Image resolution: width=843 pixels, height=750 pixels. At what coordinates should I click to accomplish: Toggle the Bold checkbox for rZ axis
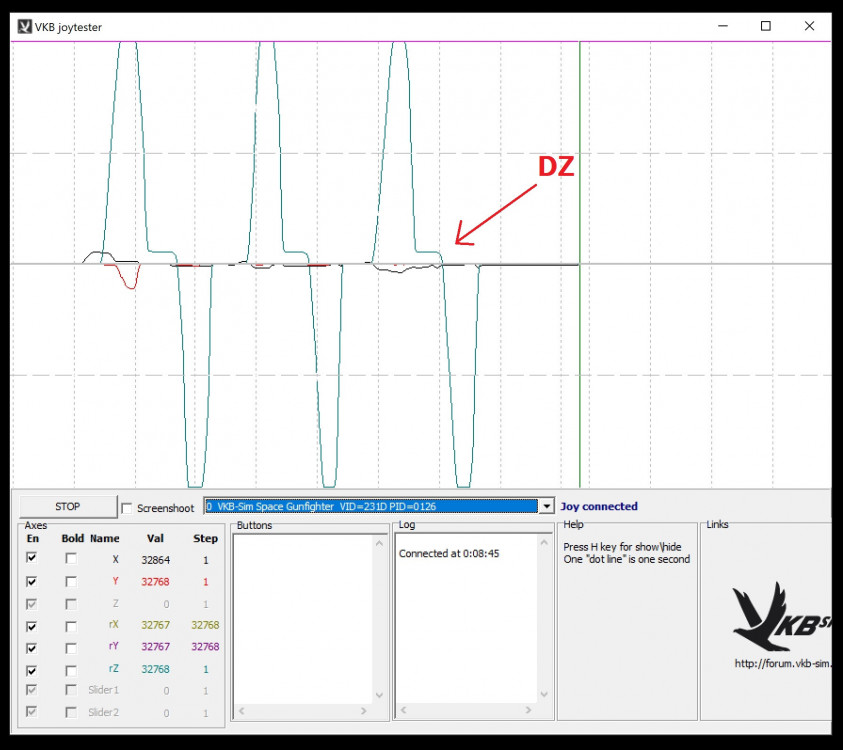(71, 670)
